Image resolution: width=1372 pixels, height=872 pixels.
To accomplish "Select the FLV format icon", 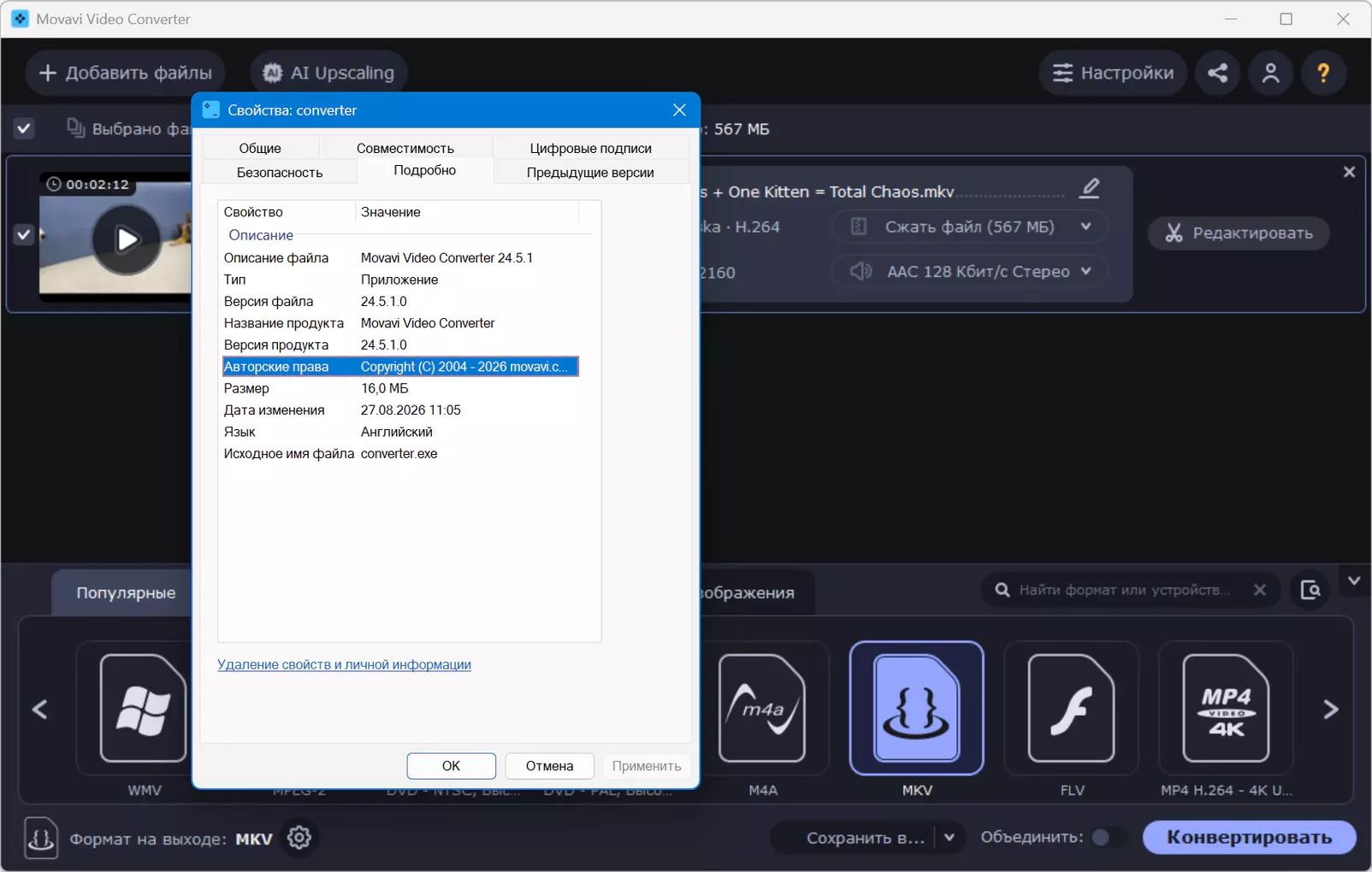I will (x=1072, y=708).
